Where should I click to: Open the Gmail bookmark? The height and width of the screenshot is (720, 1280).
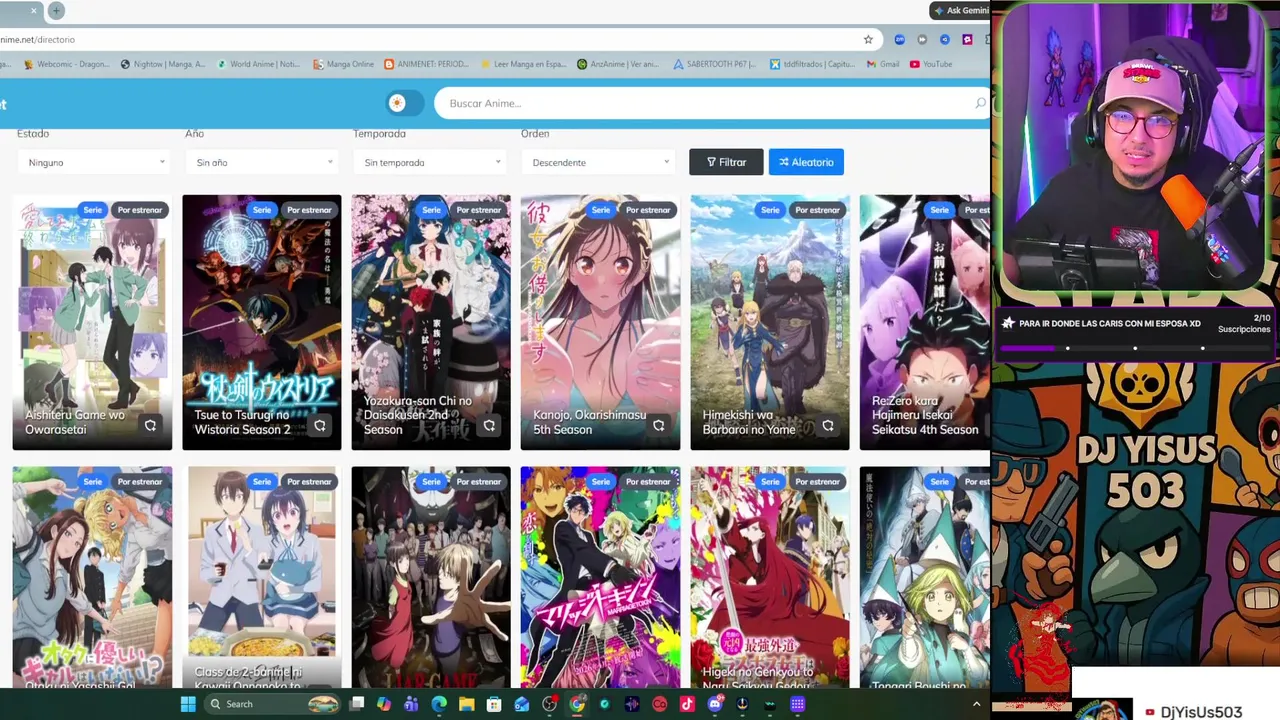coord(883,64)
